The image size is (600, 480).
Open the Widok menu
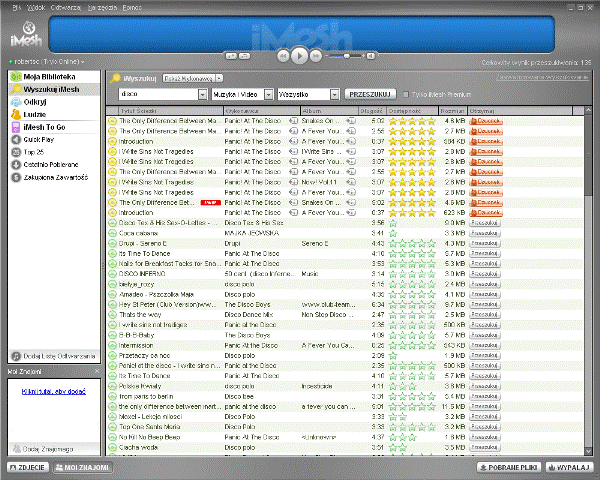36,7
